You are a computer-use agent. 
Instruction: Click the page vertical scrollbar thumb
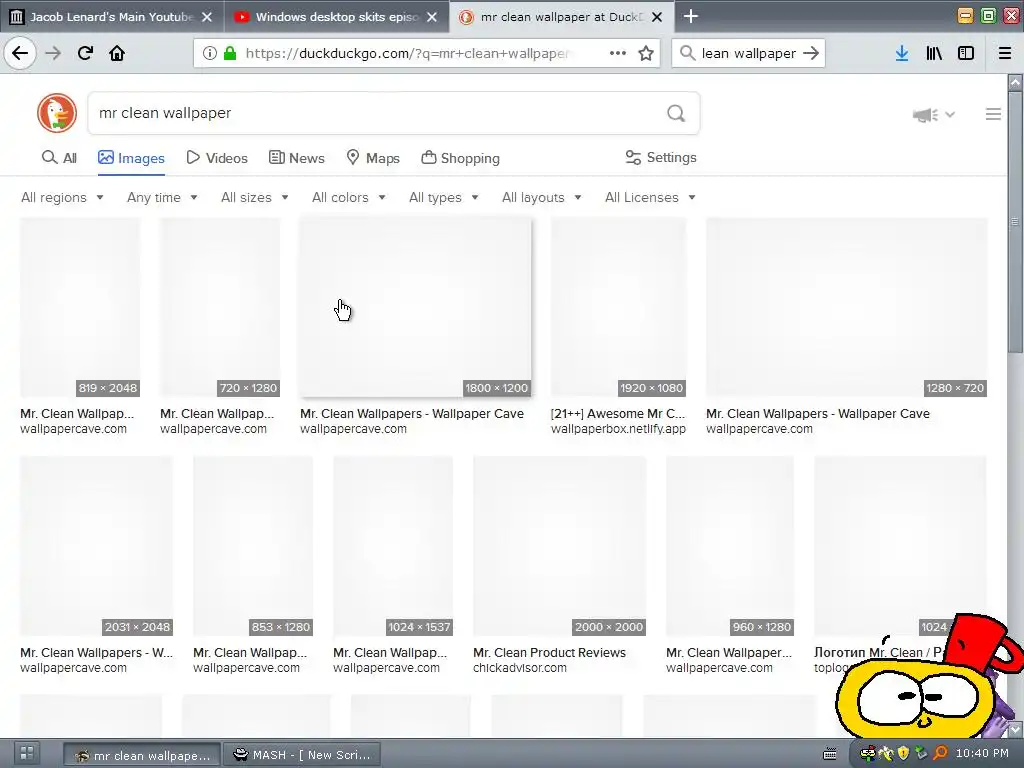[1015, 222]
